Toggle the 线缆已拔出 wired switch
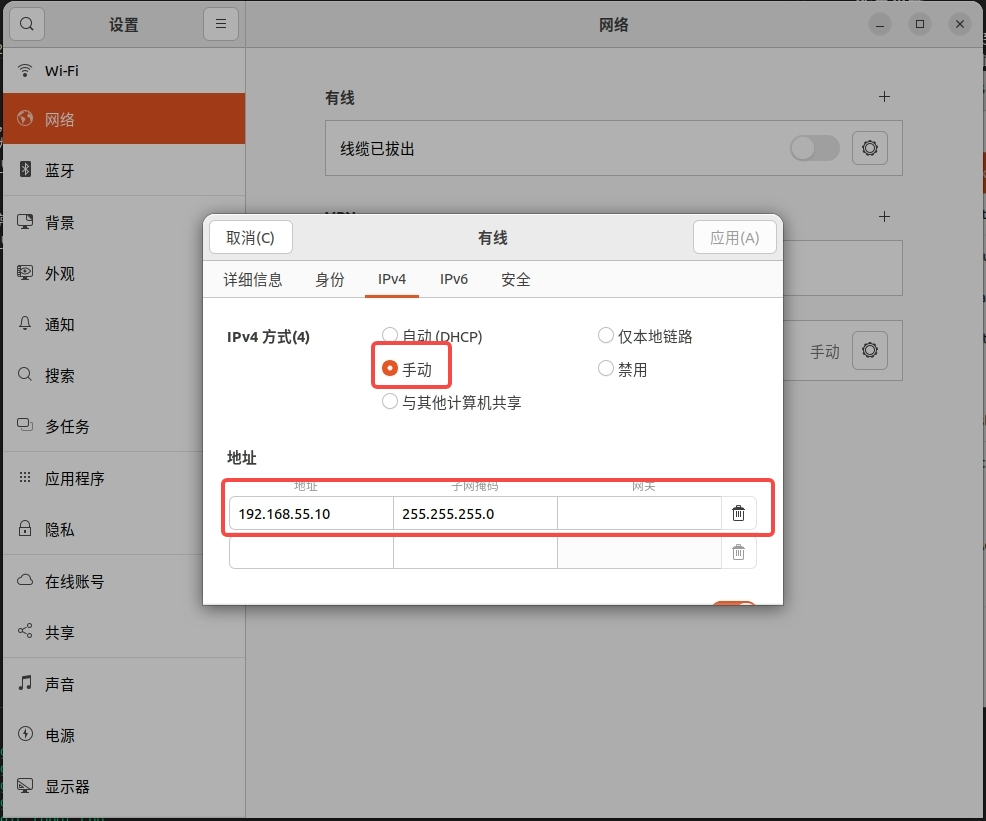The image size is (986, 821). click(x=815, y=148)
